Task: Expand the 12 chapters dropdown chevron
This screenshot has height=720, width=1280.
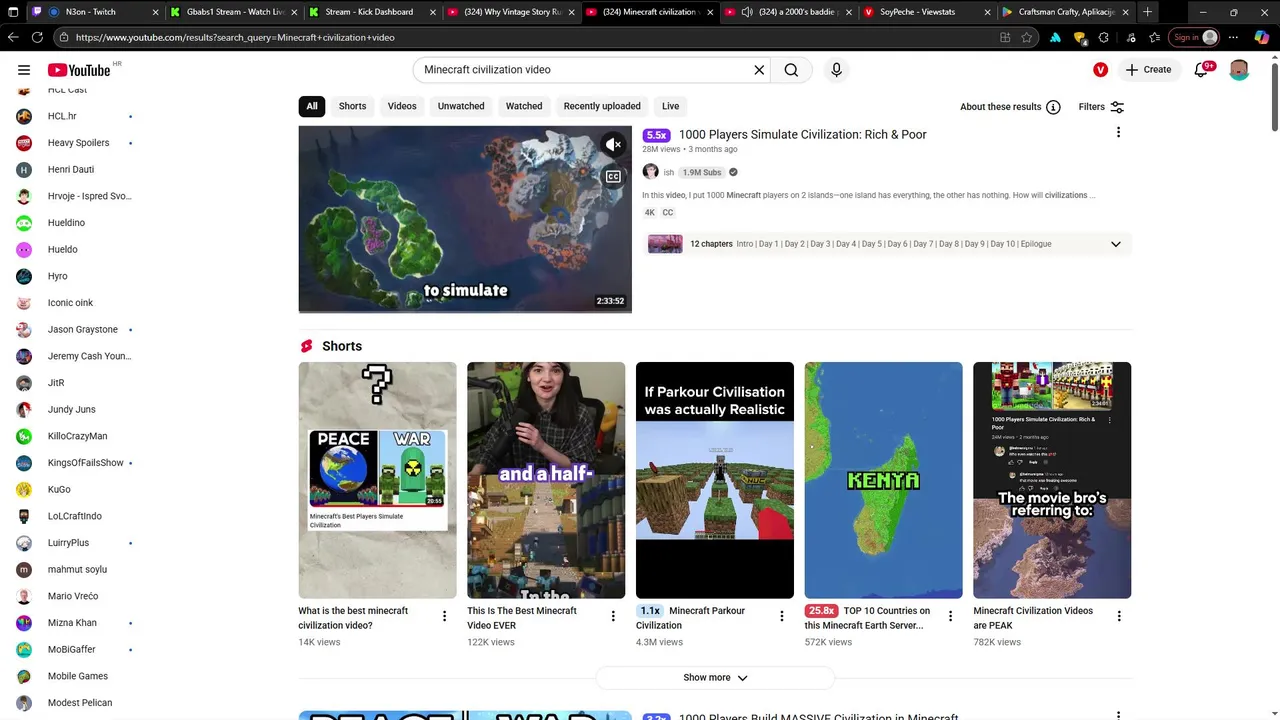Action: [1116, 244]
